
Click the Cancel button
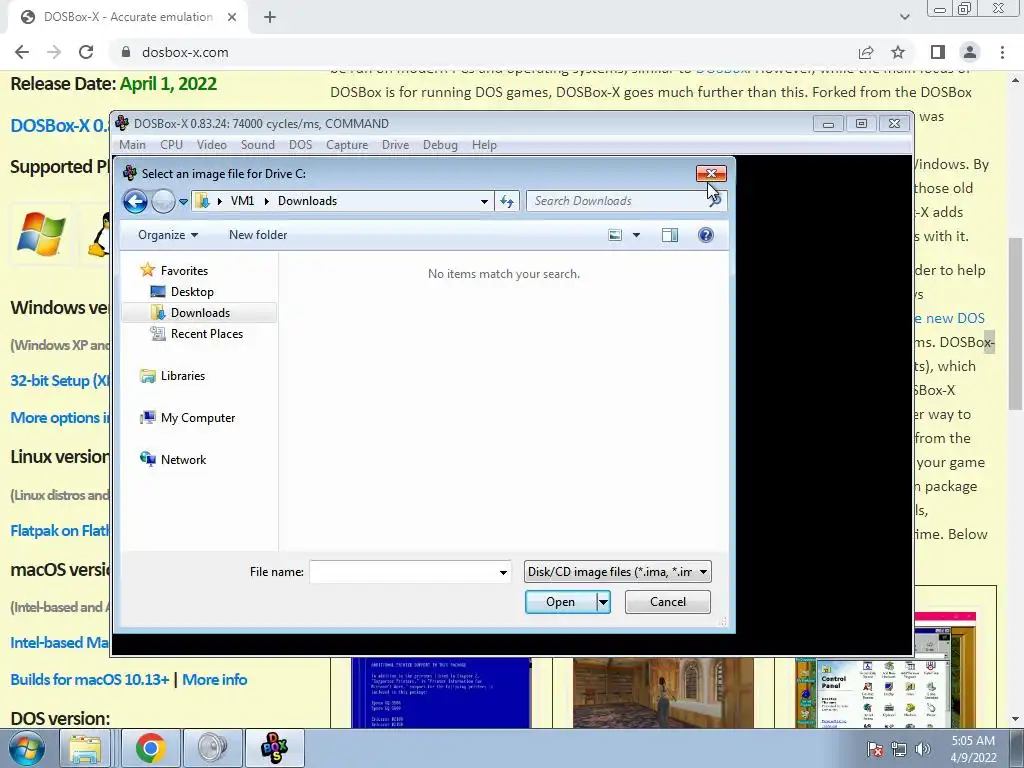(667, 602)
